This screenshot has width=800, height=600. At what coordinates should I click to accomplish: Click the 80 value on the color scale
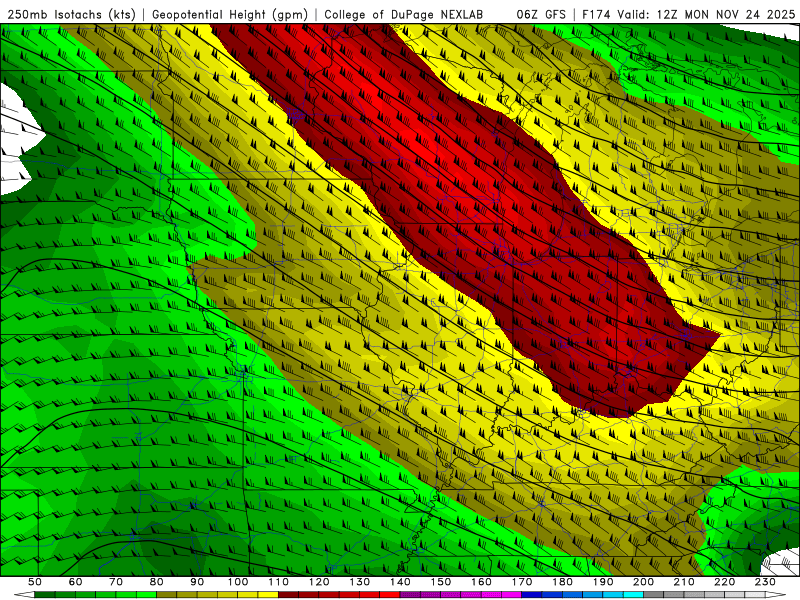point(157,582)
